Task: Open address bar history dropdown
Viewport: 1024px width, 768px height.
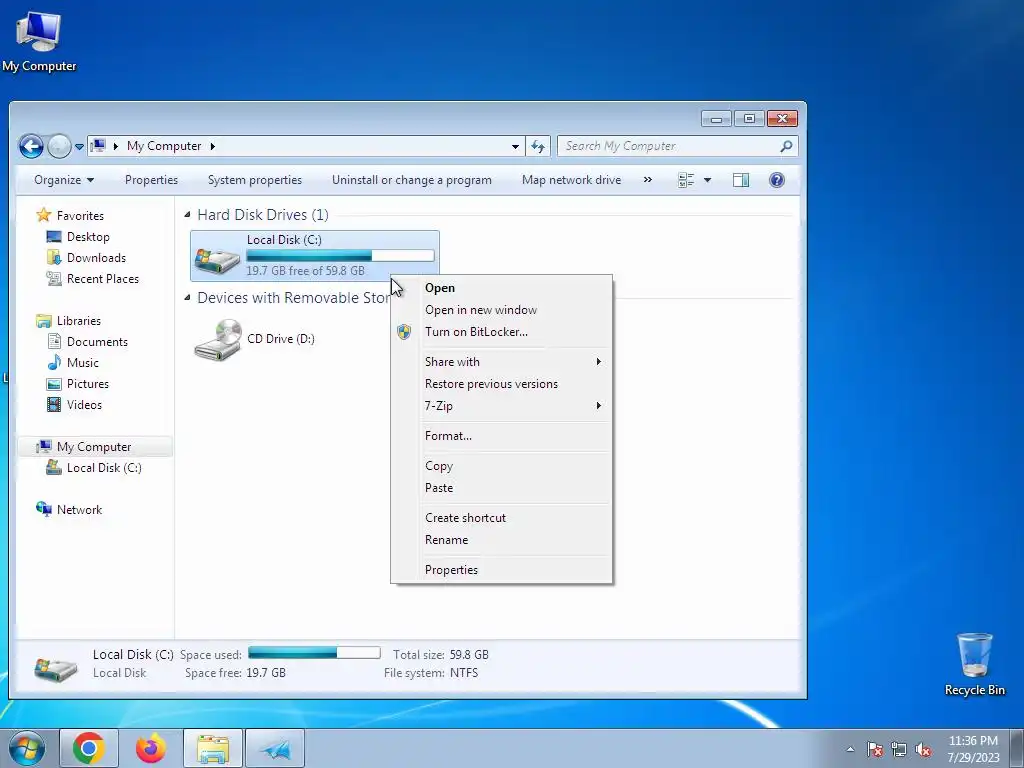Action: click(515, 146)
